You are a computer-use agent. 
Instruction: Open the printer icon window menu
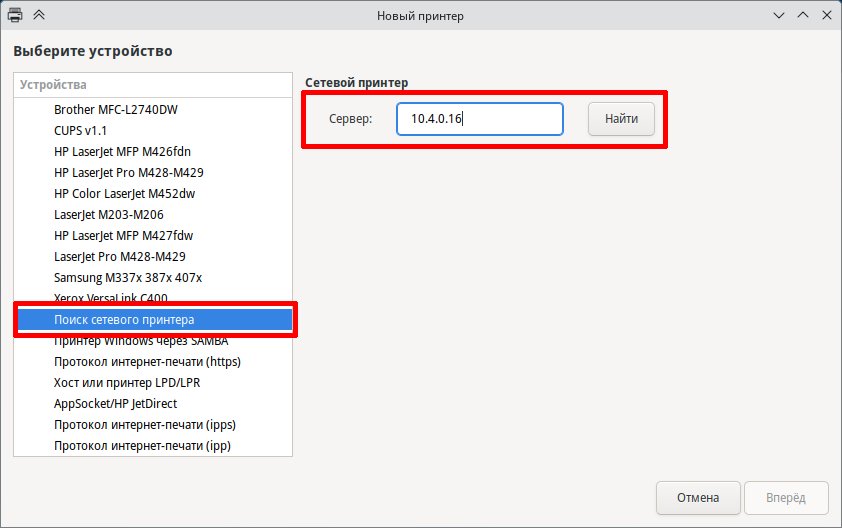pos(16,15)
